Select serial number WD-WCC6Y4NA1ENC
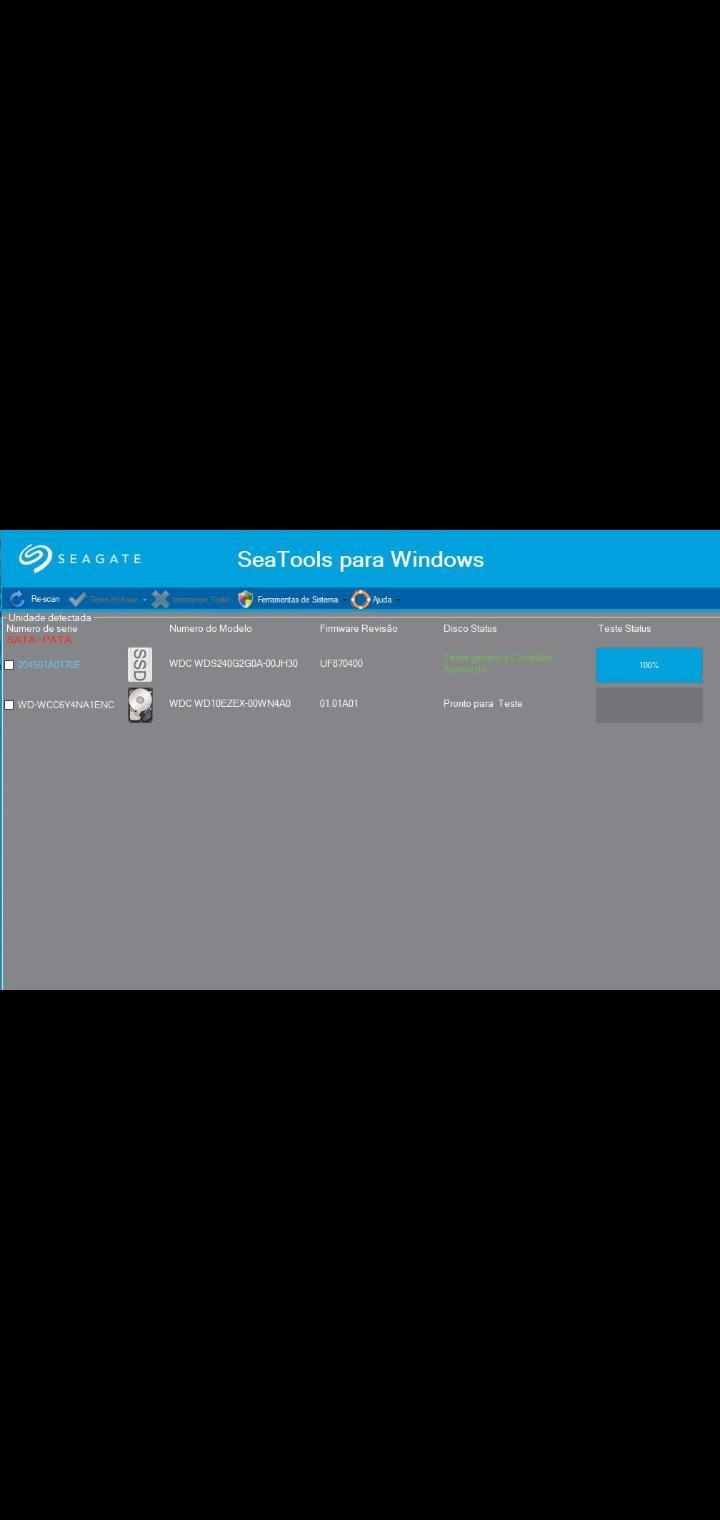720x1520 pixels. (x=66, y=705)
